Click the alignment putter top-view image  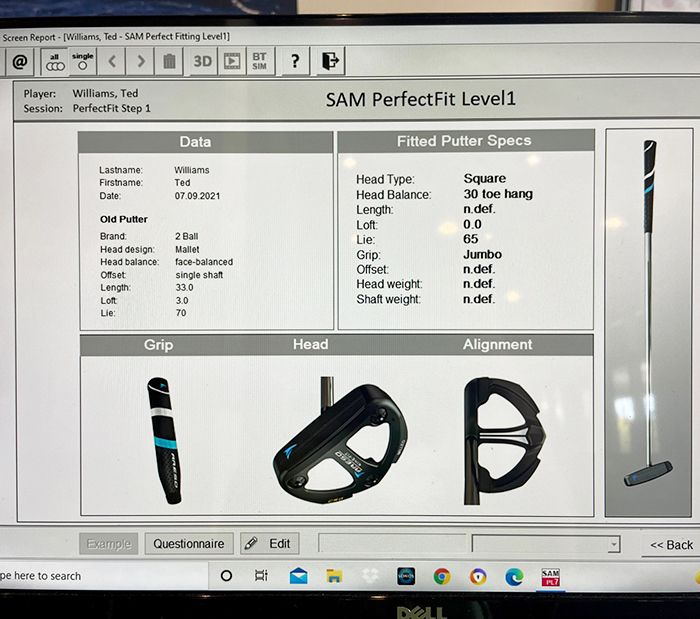504,441
